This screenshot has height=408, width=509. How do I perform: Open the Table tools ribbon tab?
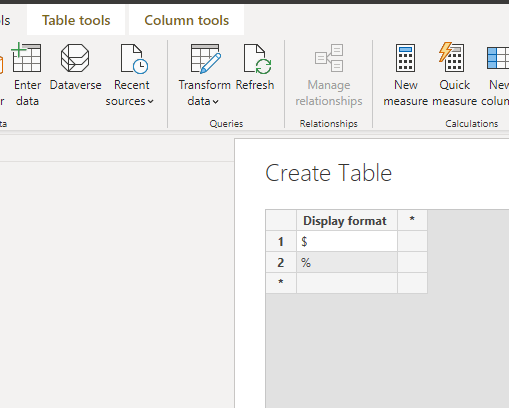pyautogui.click(x=76, y=20)
